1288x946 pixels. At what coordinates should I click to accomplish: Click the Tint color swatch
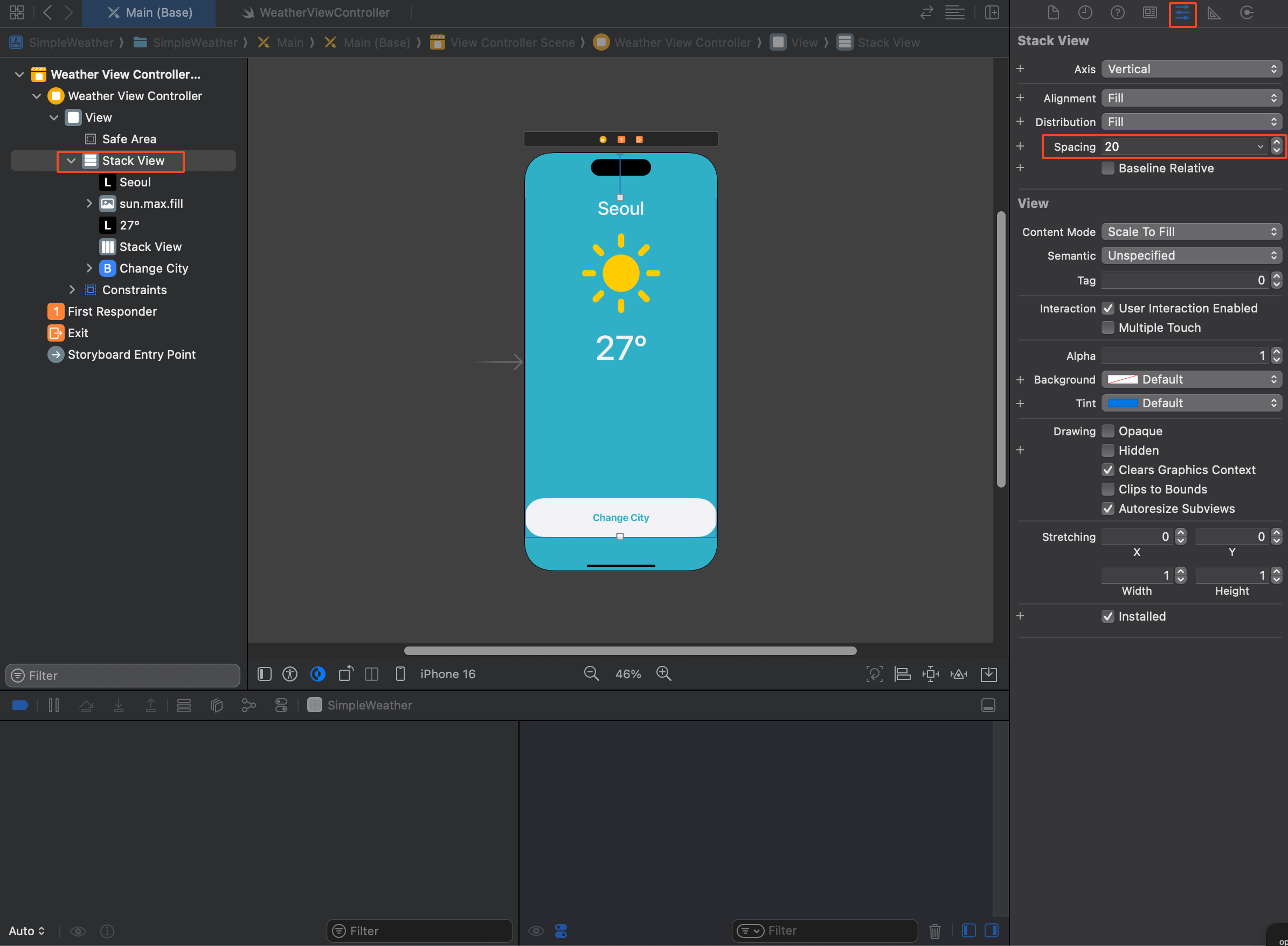[1122, 403]
